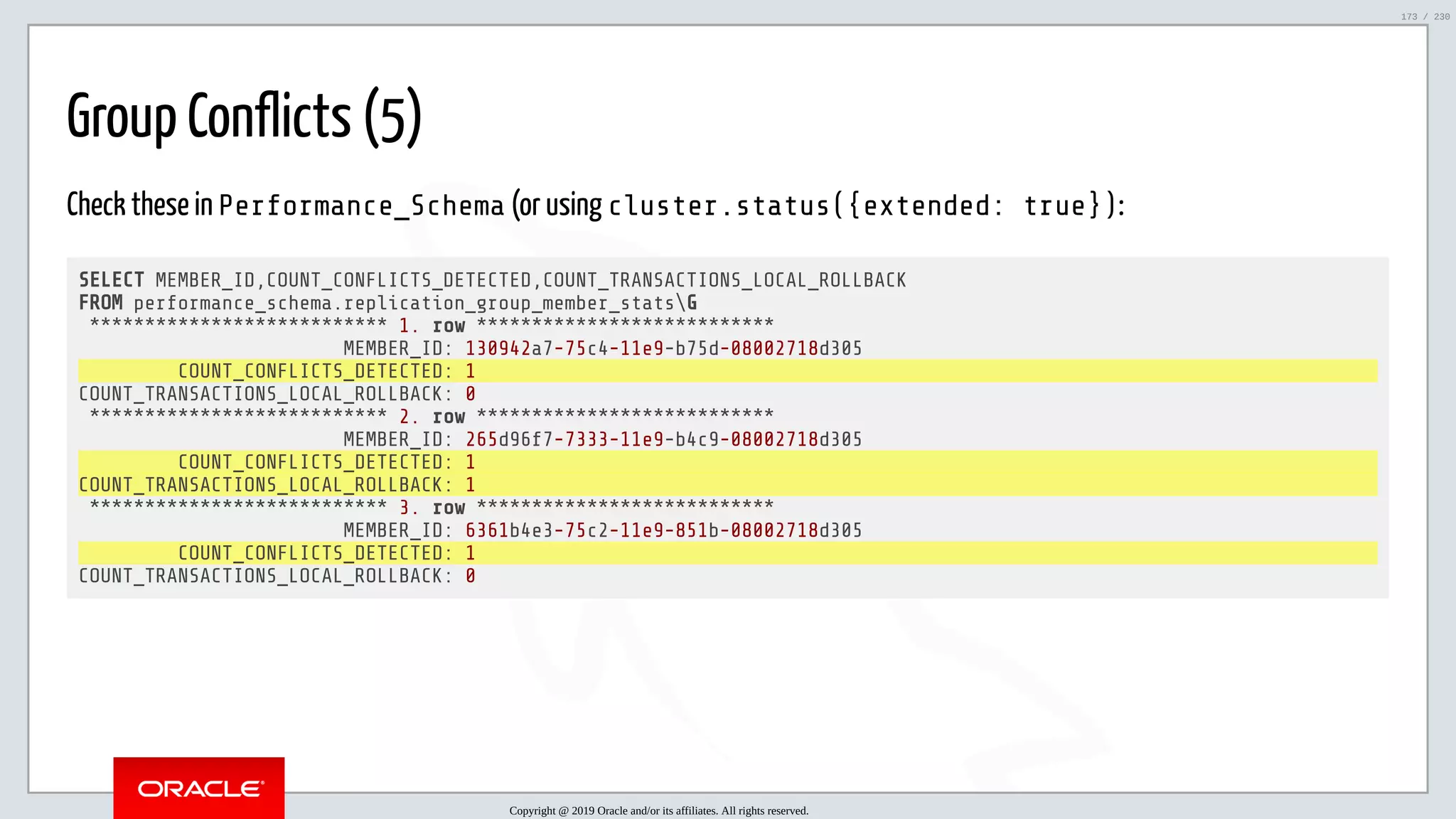The width and height of the screenshot is (1456, 819).
Task: Click the 'Performance_Schema' code text
Action: click(361, 206)
